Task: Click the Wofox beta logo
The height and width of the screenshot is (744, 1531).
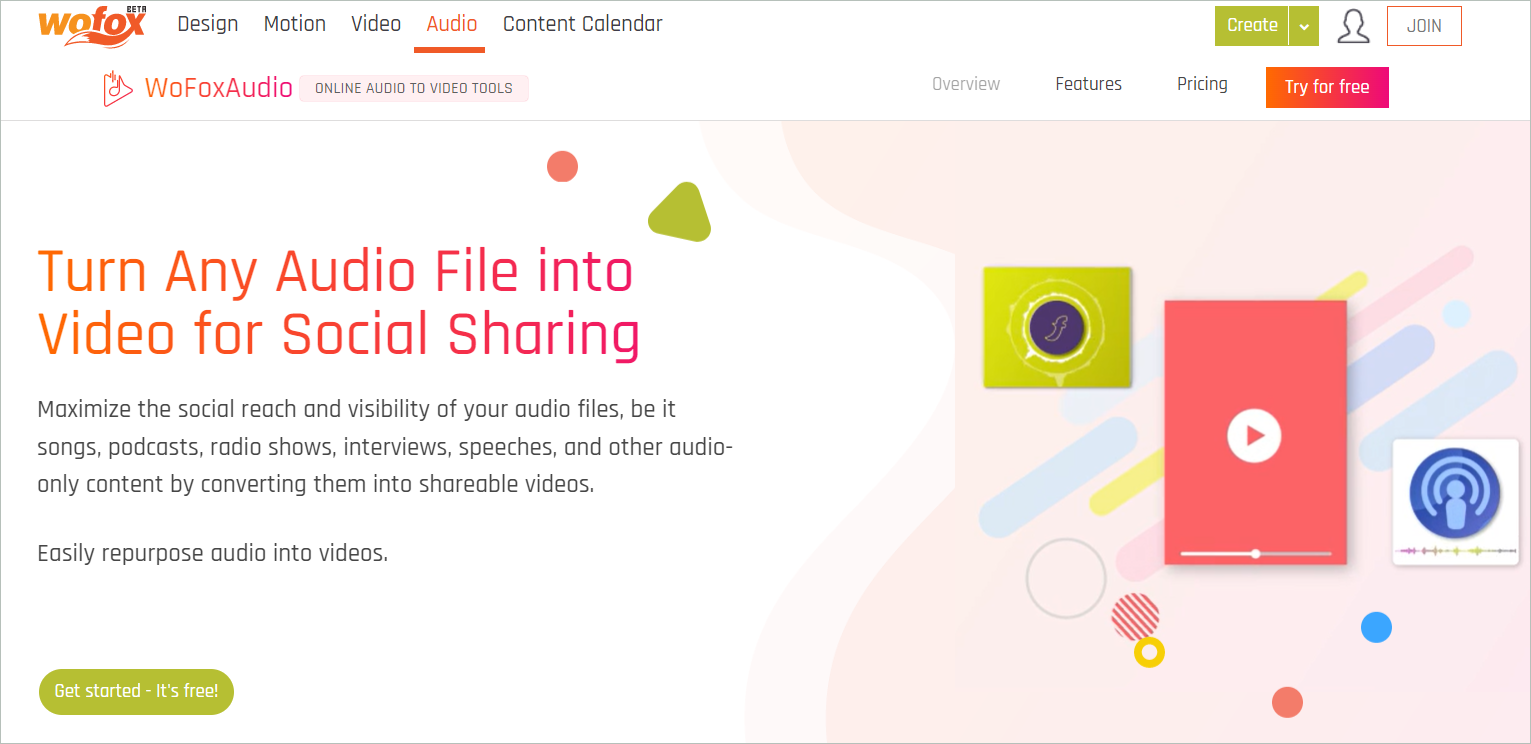Action: point(92,24)
